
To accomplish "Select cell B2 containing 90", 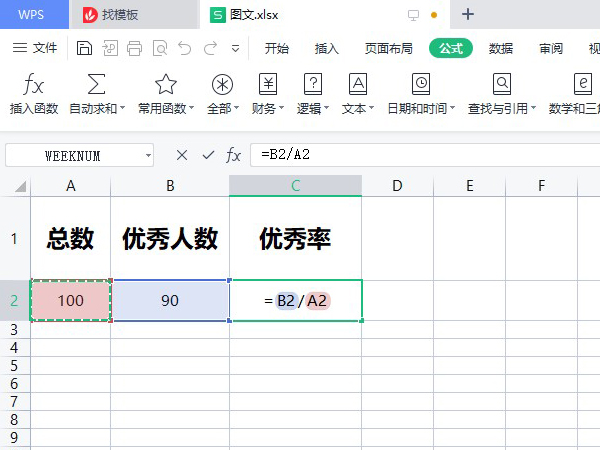I will click(x=170, y=301).
